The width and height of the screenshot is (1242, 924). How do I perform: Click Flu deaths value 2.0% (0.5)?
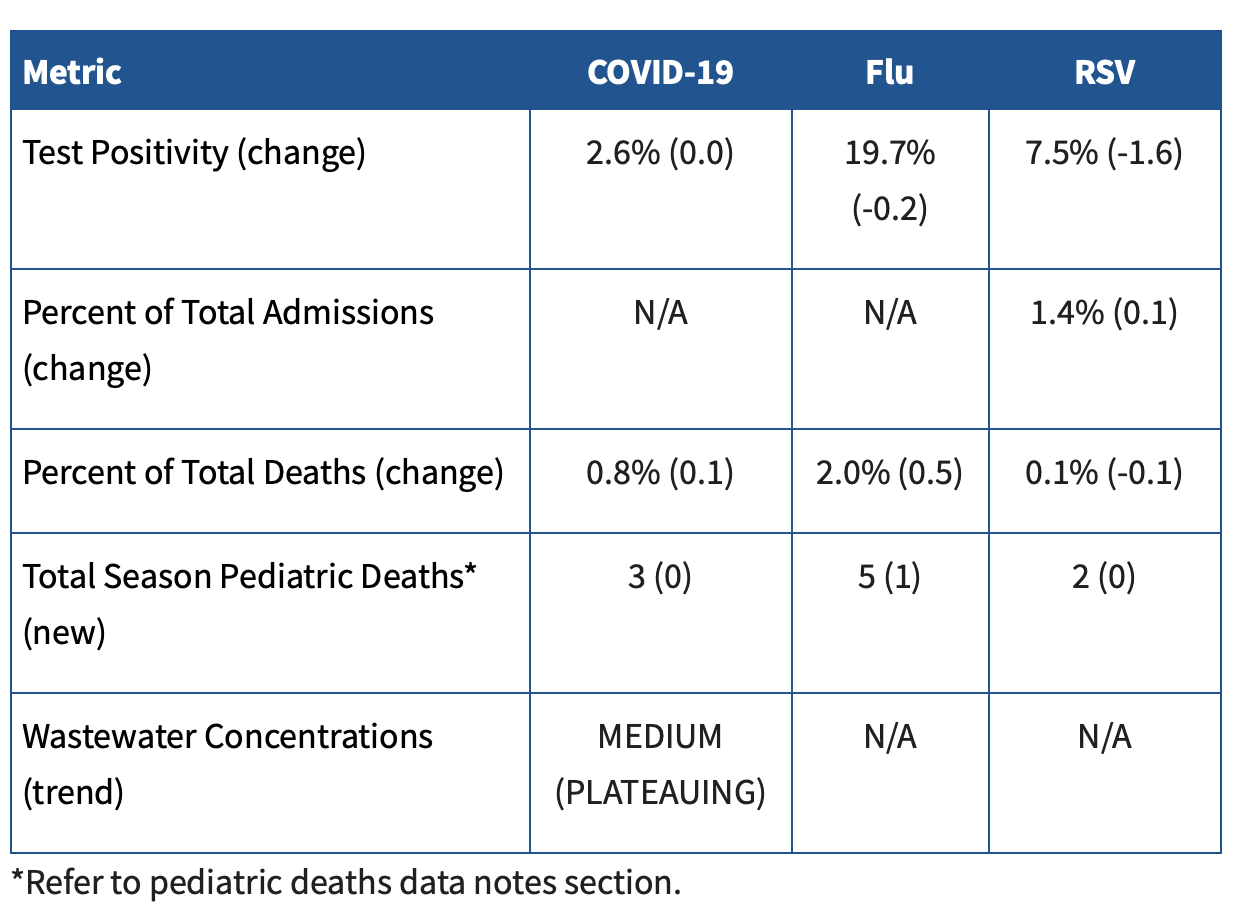(x=890, y=472)
